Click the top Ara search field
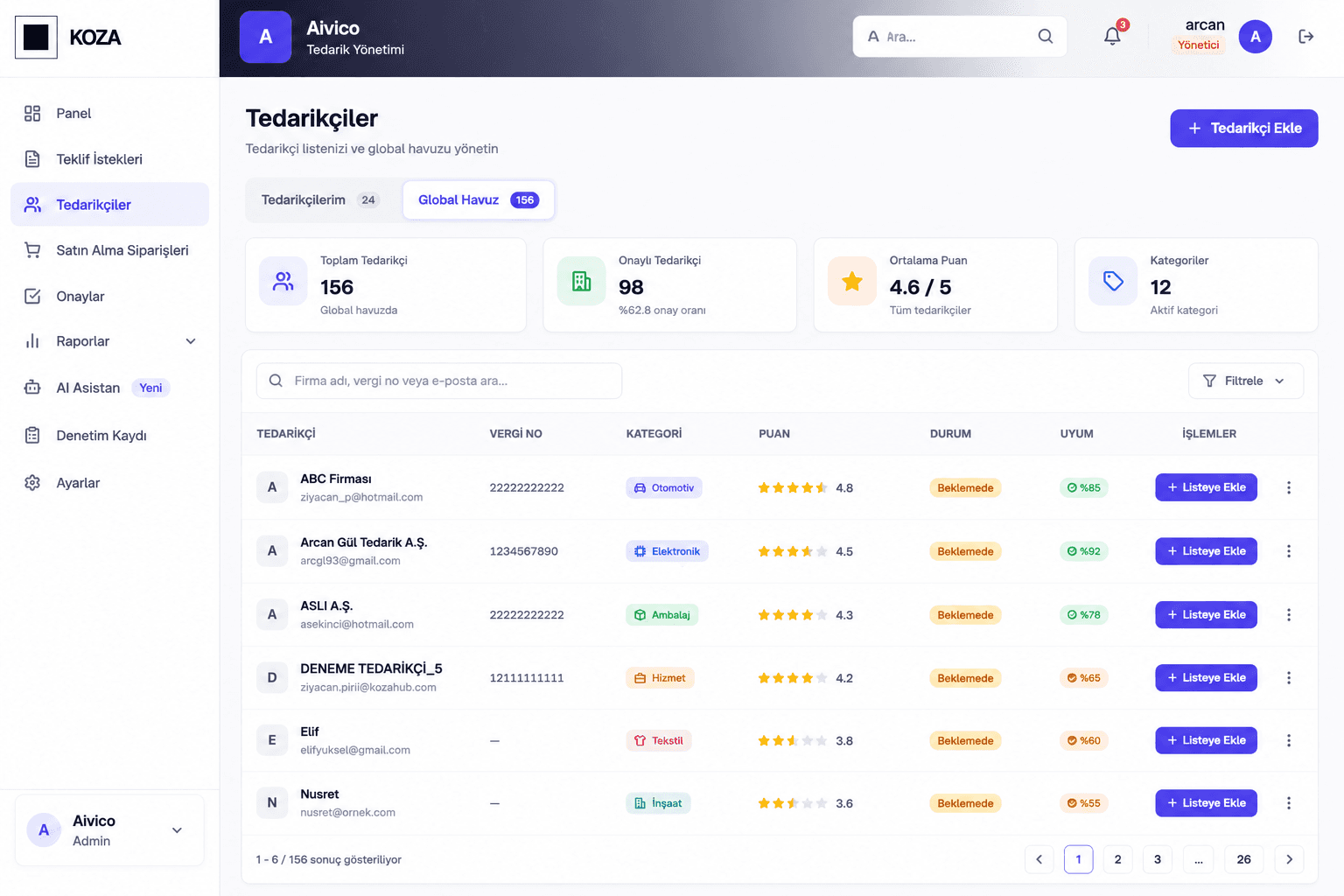The width and height of the screenshot is (1344, 896). click(x=959, y=37)
